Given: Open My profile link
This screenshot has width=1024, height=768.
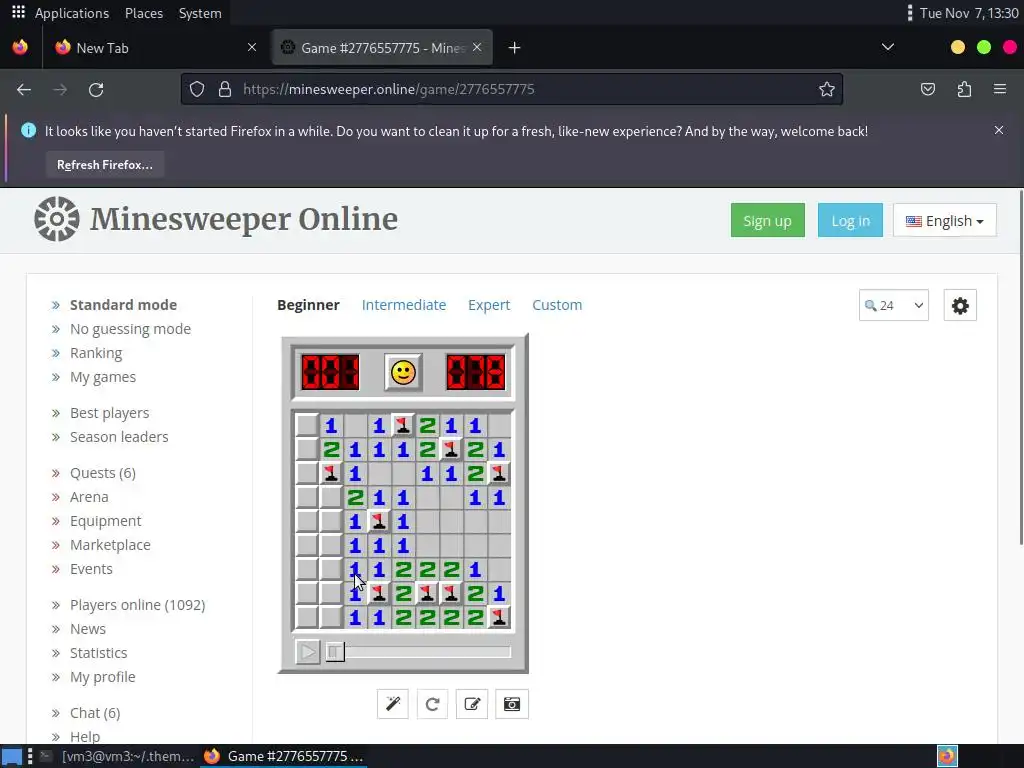Looking at the screenshot, I should tap(103, 677).
